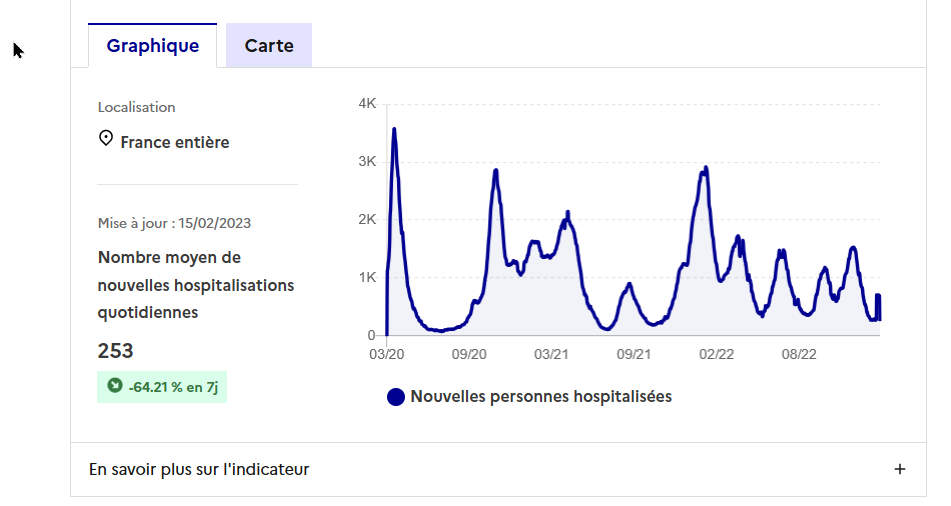Click the France entière location text
This screenshot has width=951, height=506.
(x=174, y=142)
